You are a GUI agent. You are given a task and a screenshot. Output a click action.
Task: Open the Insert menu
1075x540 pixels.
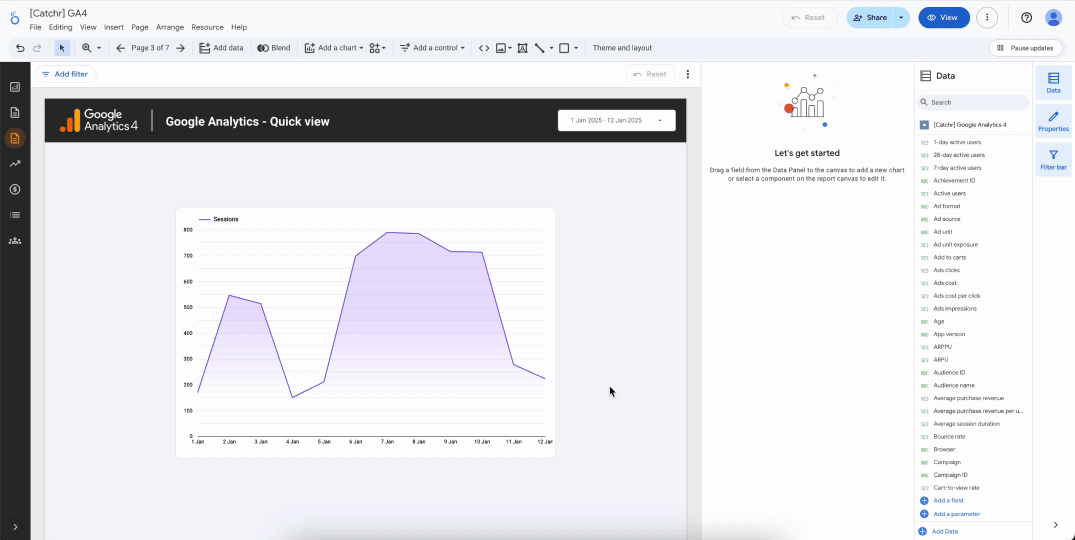pos(114,27)
